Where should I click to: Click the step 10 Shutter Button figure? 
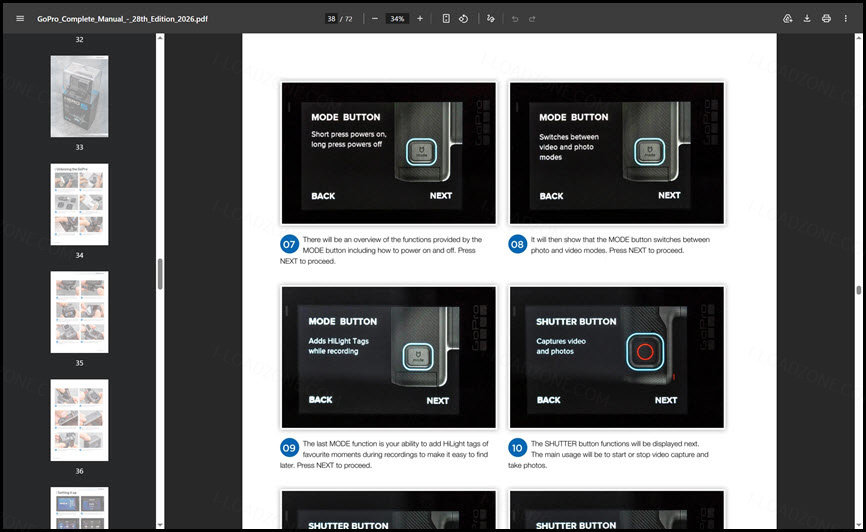[x=616, y=357]
